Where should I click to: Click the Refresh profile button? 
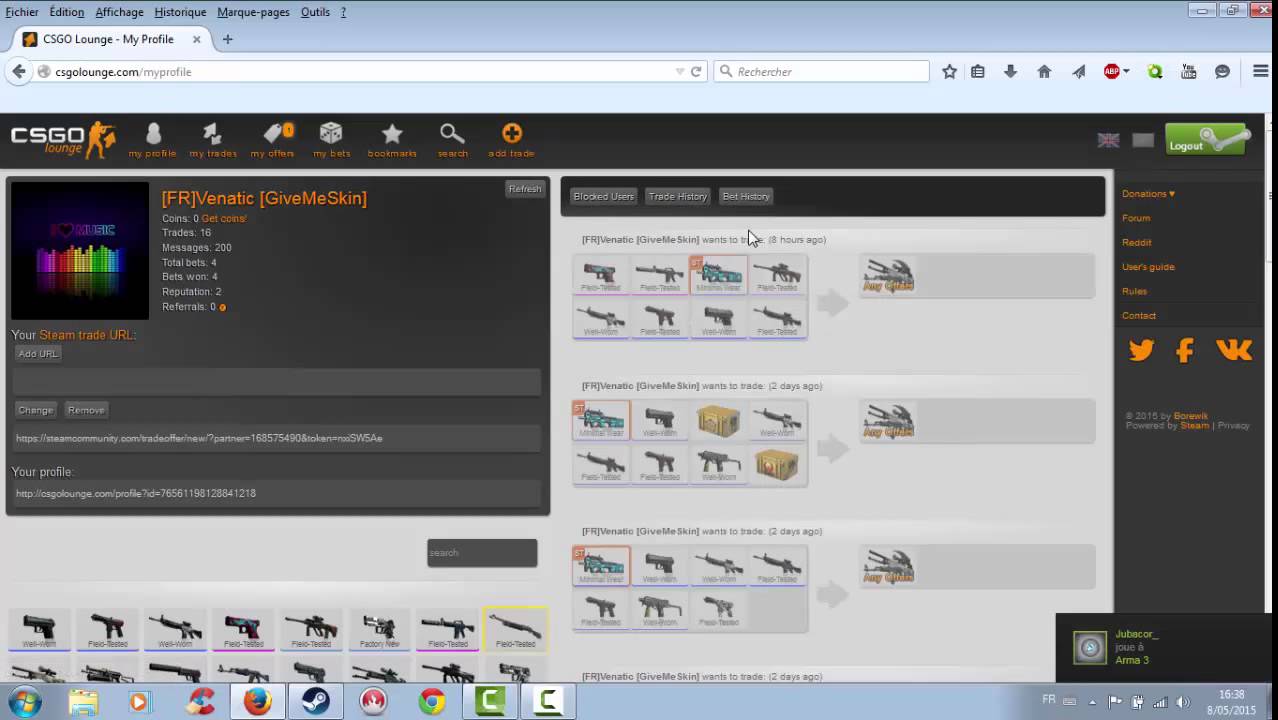coord(524,189)
